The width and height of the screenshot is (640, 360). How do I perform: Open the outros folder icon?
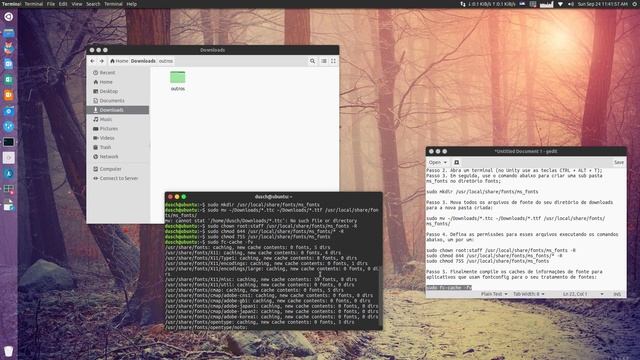[x=178, y=77]
